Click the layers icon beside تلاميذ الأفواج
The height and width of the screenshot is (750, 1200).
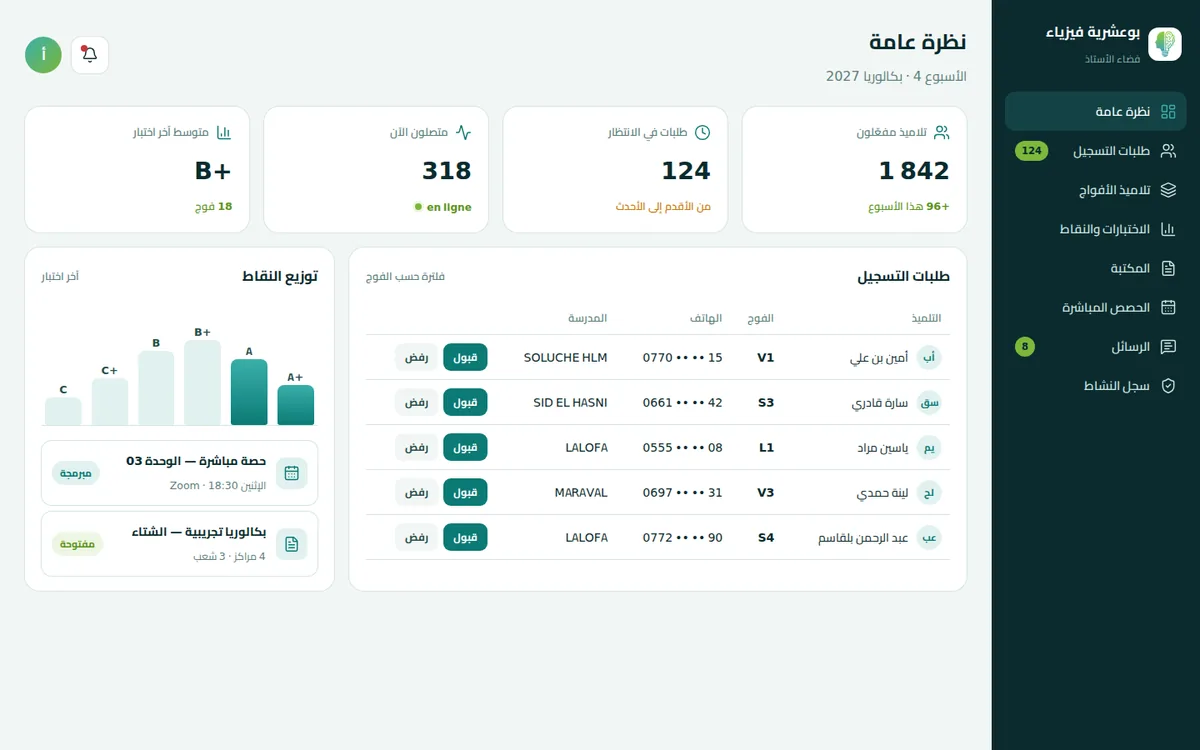(1168, 190)
